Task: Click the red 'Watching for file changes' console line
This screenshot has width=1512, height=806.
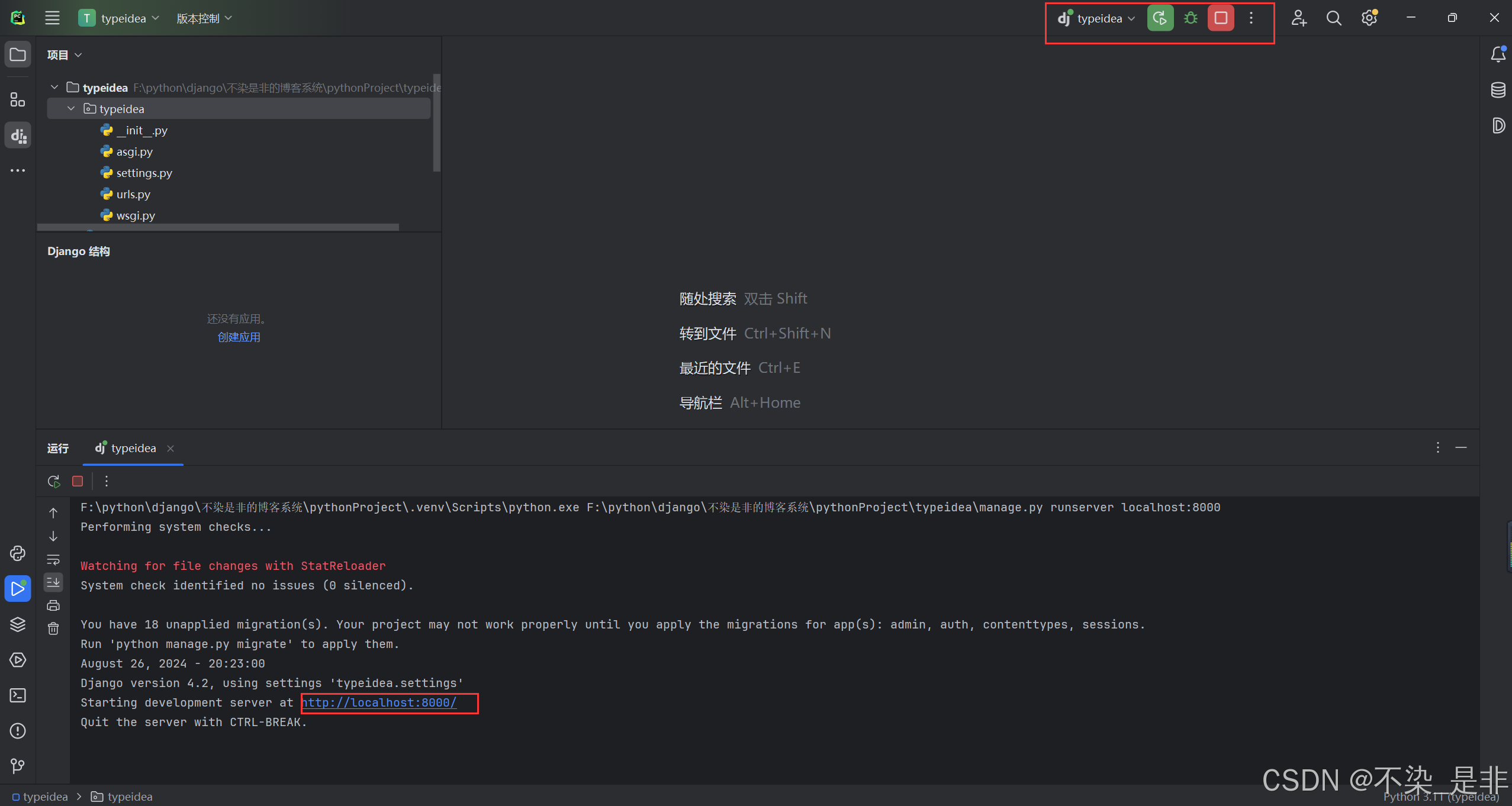Action: pyautogui.click(x=233, y=566)
